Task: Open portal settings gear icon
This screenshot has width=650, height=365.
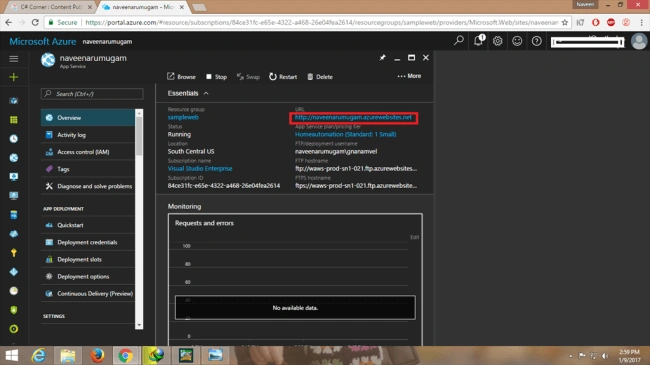Action: (497, 41)
